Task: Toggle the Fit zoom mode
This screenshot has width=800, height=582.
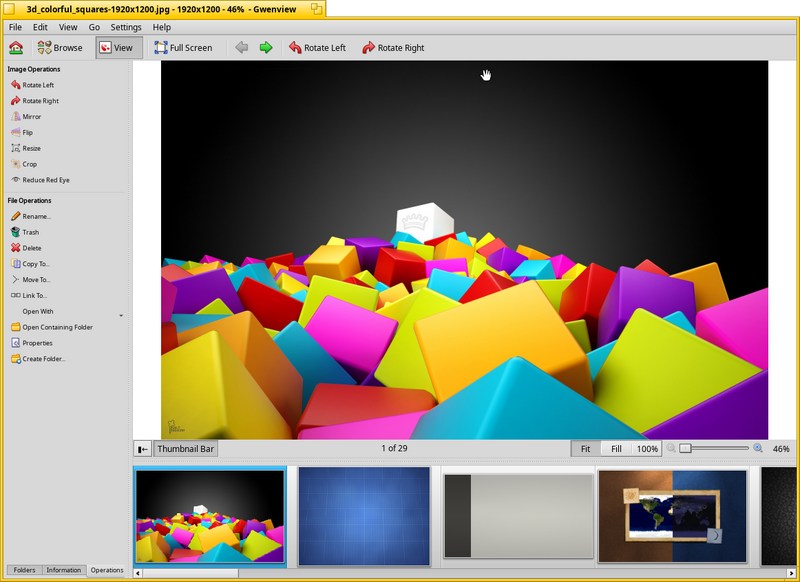Action: click(x=586, y=449)
